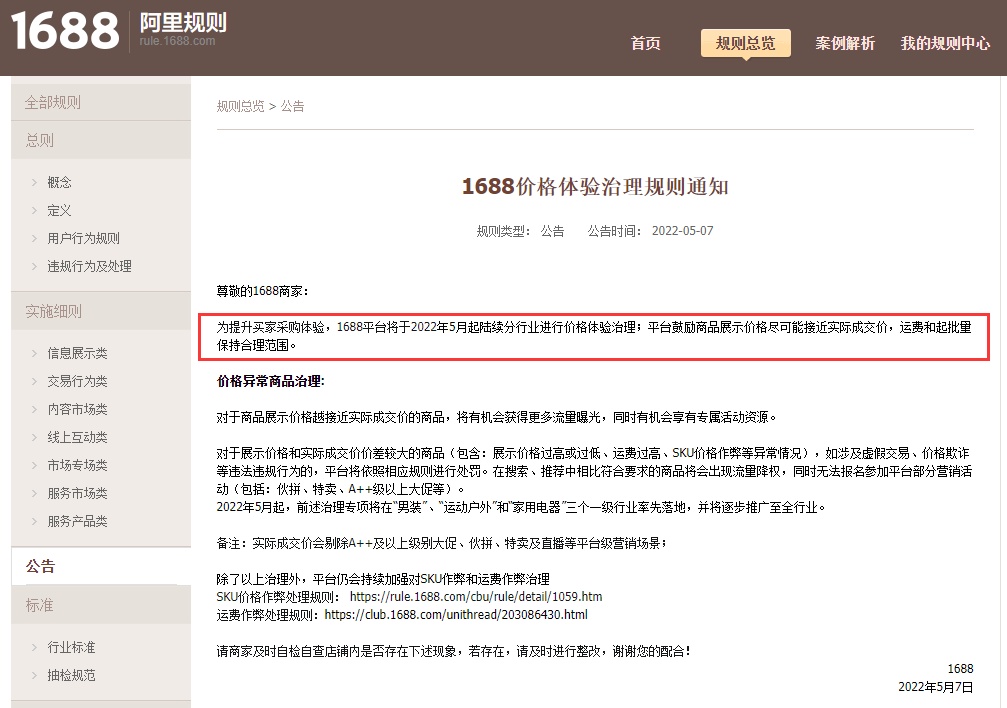Image resolution: width=1007 pixels, height=708 pixels.
Task: Select the 标准 sidebar section header
Action: click(101, 605)
